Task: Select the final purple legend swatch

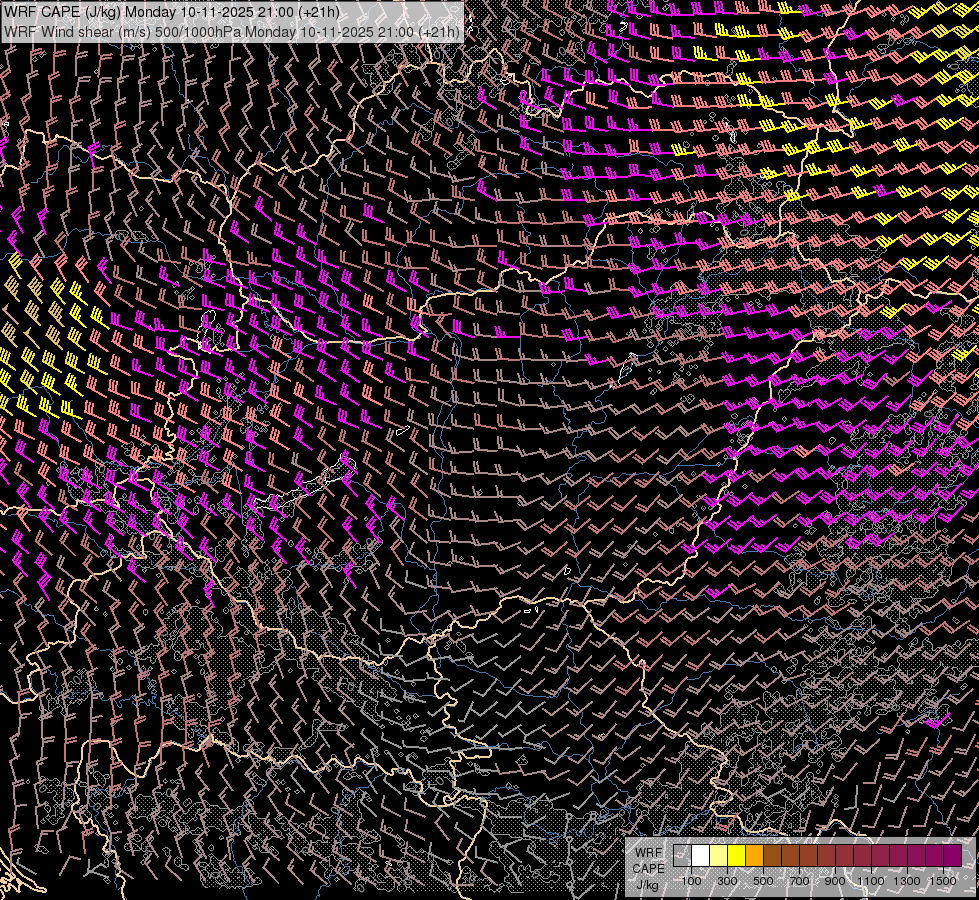Action: tap(952, 855)
